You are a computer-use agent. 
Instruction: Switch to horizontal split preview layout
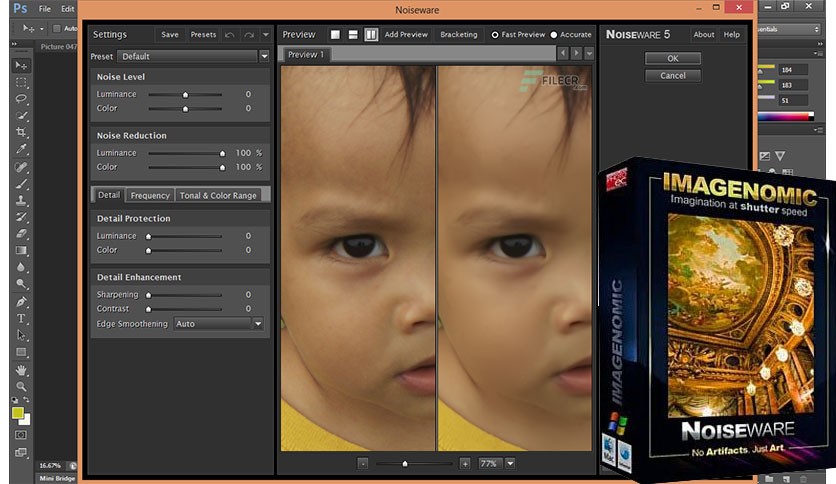point(353,35)
